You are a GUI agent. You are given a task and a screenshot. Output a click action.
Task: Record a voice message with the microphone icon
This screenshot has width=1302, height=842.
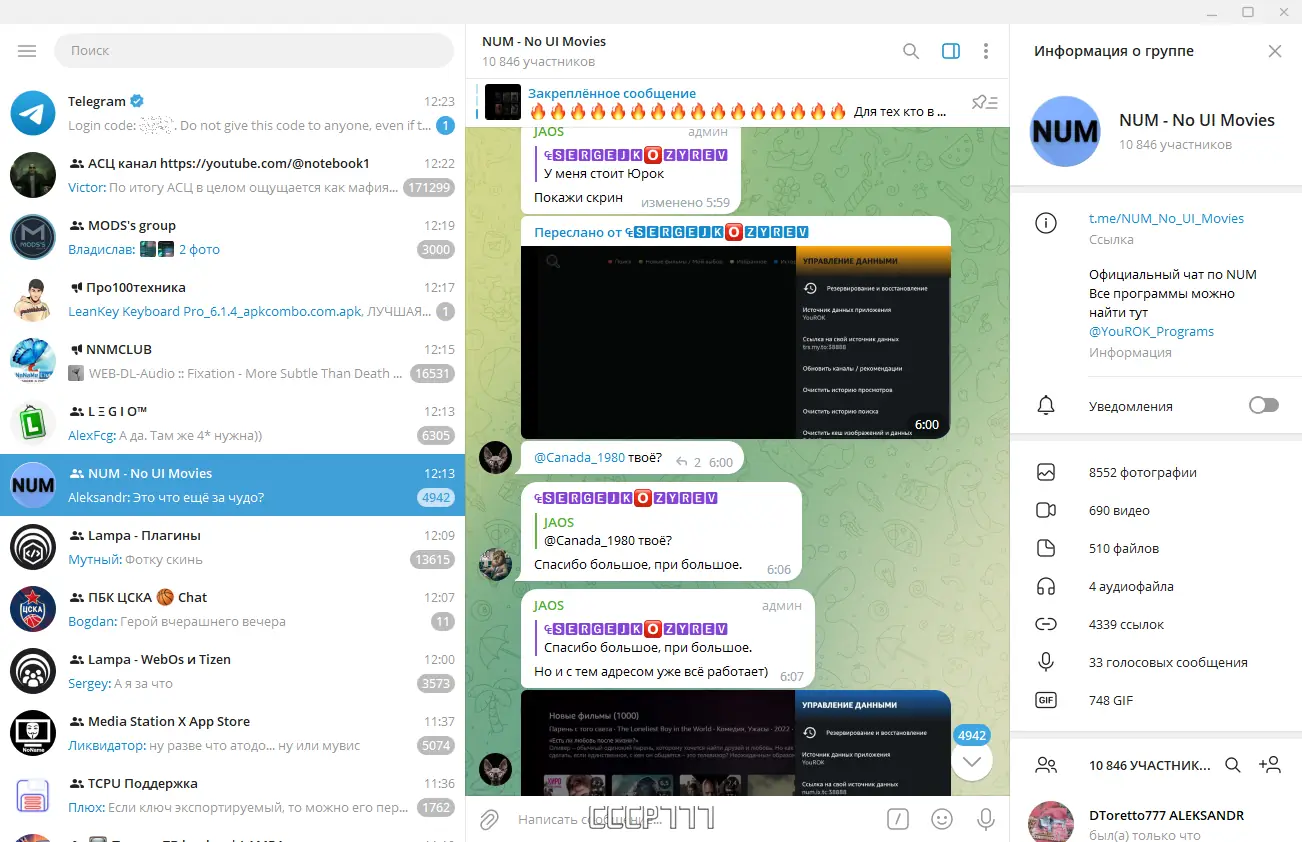click(x=985, y=819)
